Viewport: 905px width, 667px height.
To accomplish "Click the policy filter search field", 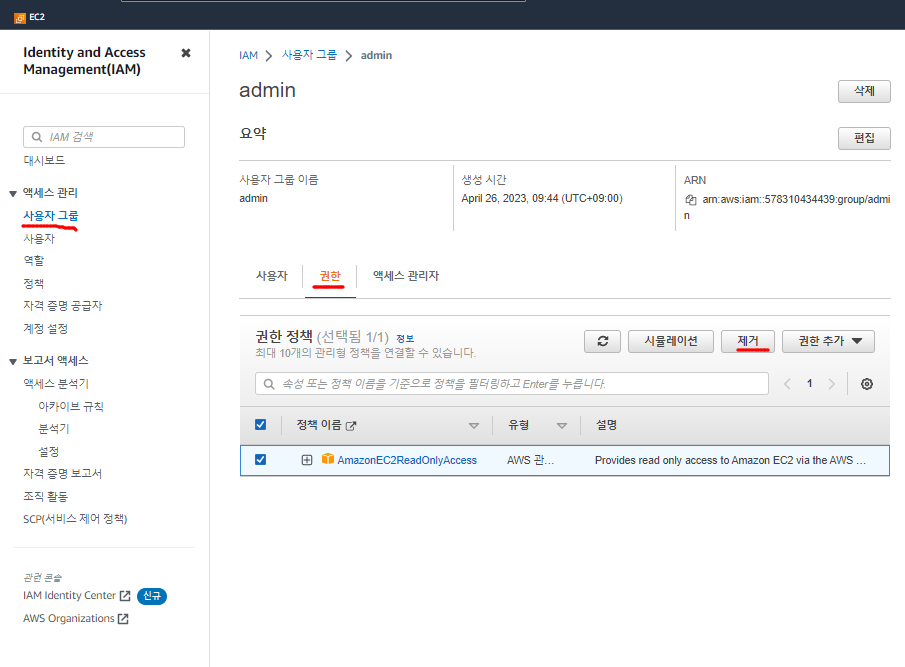I will [x=512, y=384].
